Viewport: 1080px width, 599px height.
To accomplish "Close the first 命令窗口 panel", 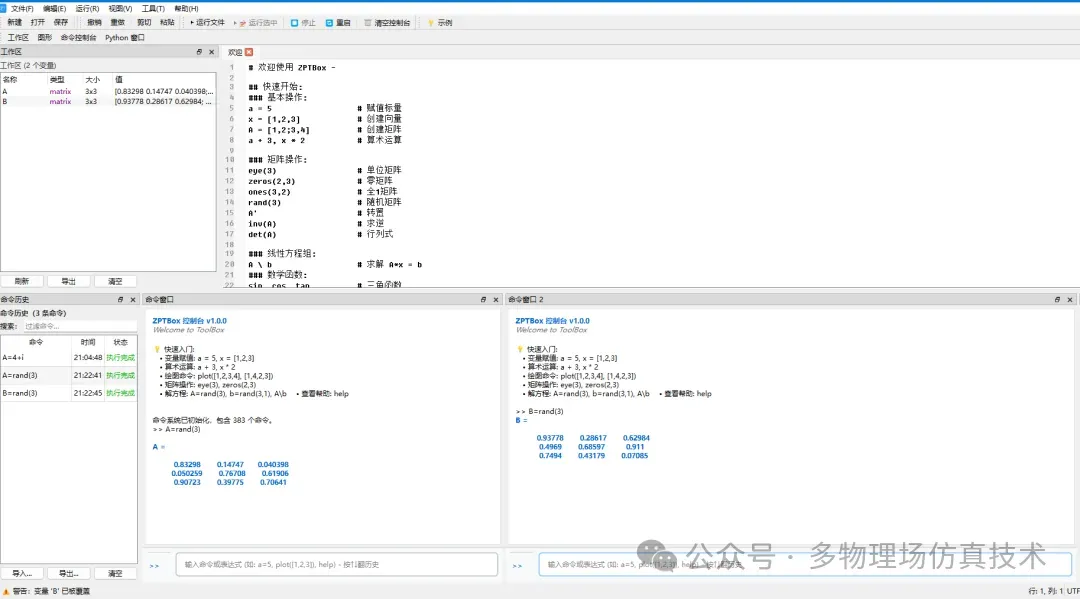I will pyautogui.click(x=496, y=300).
